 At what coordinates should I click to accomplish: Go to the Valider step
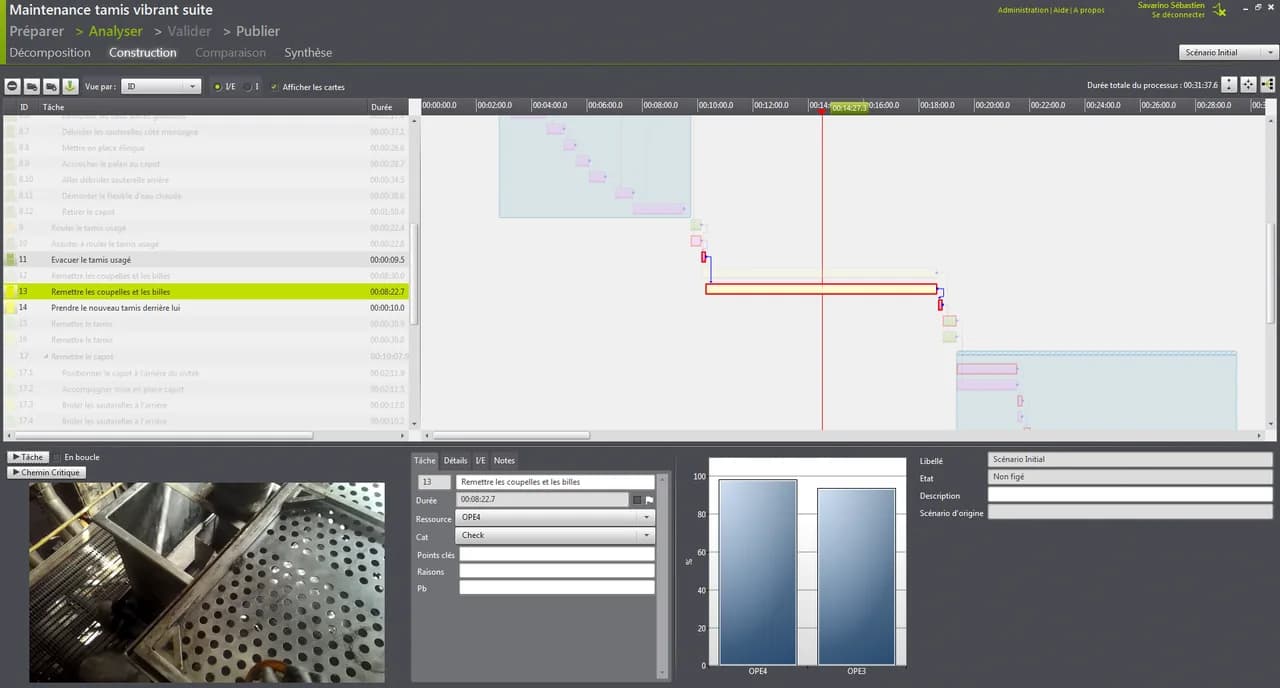189,31
